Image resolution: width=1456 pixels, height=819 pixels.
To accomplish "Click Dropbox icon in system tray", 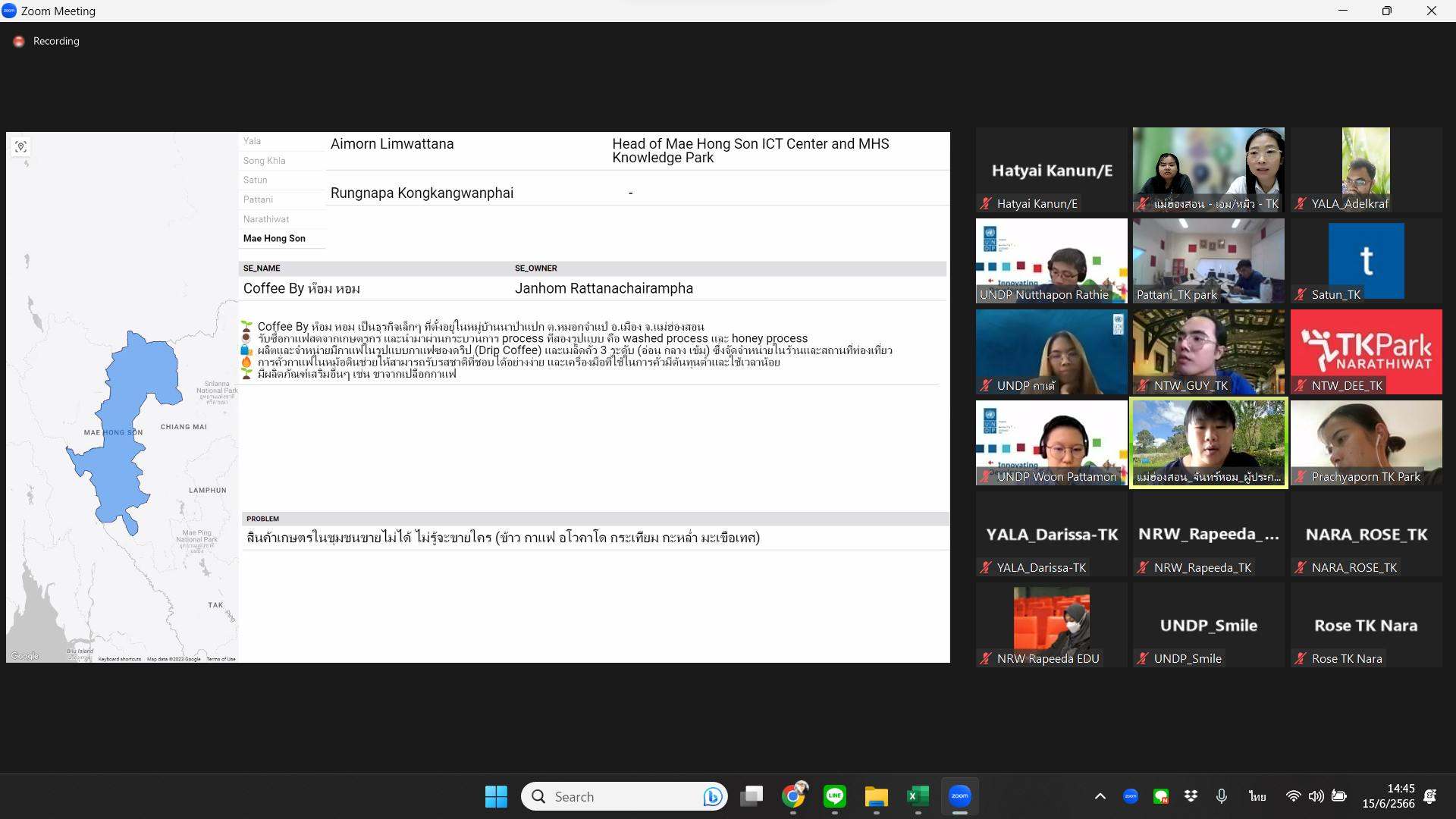I will pyautogui.click(x=1191, y=796).
